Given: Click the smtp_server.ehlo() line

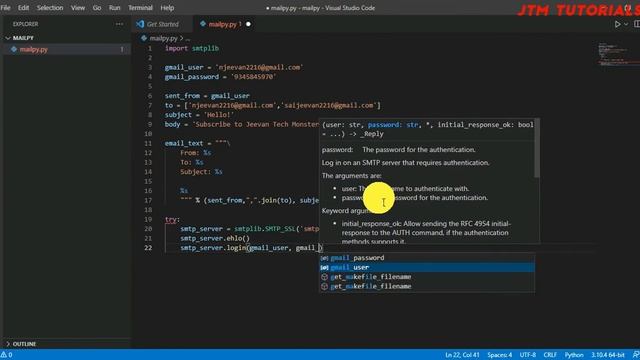Looking at the screenshot, I should pyautogui.click(x=215, y=238).
